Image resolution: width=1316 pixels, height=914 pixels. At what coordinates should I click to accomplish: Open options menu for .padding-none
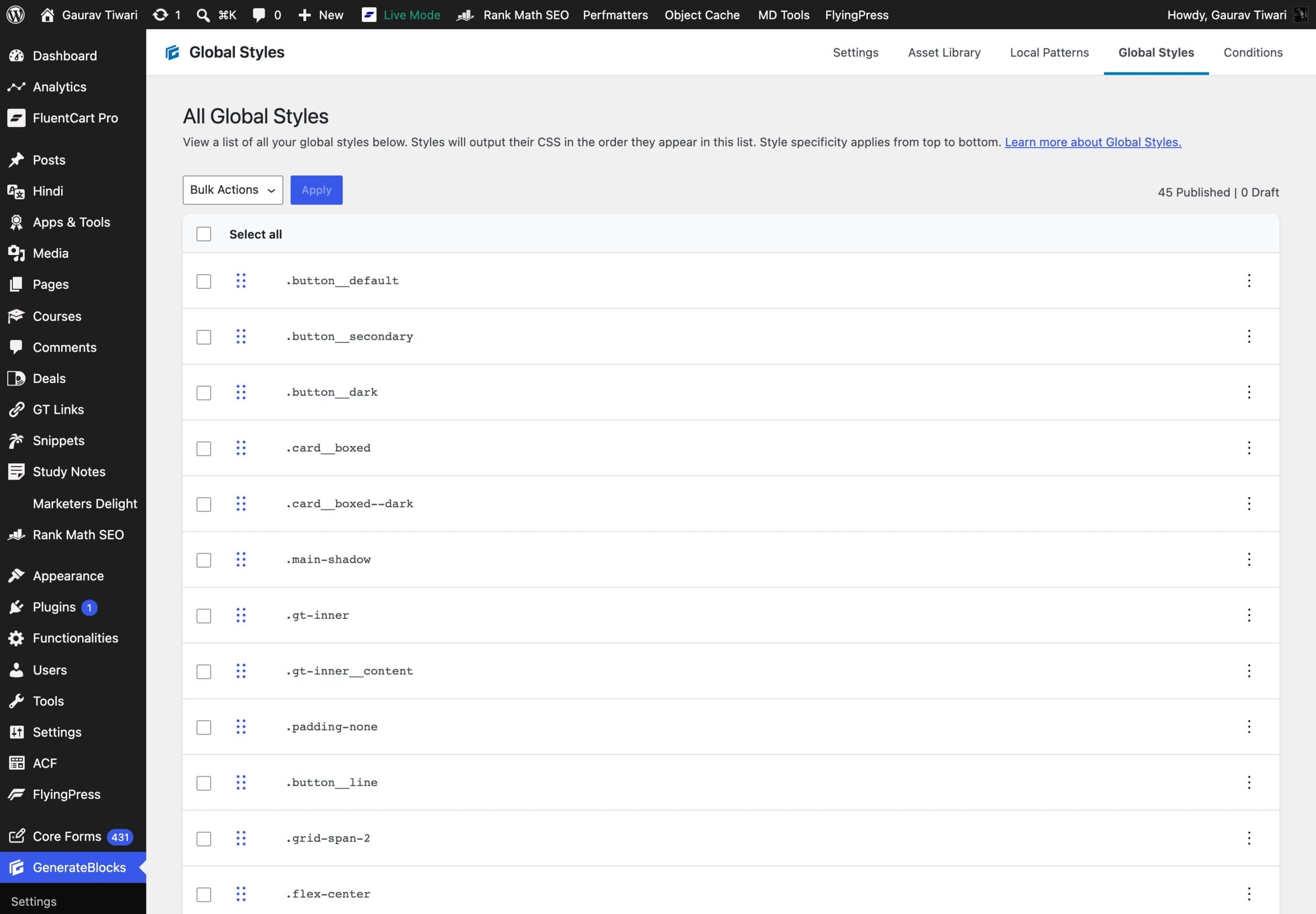point(1249,727)
